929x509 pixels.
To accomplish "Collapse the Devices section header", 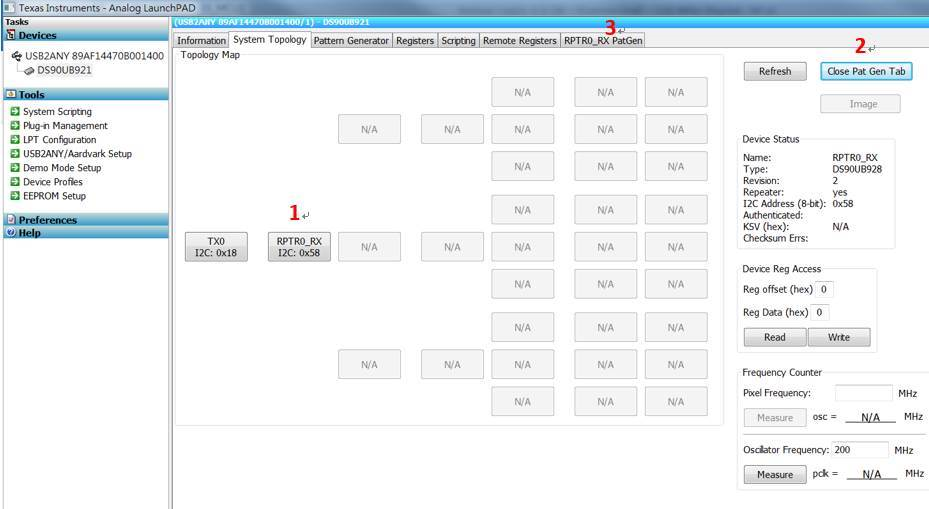I will coord(86,36).
